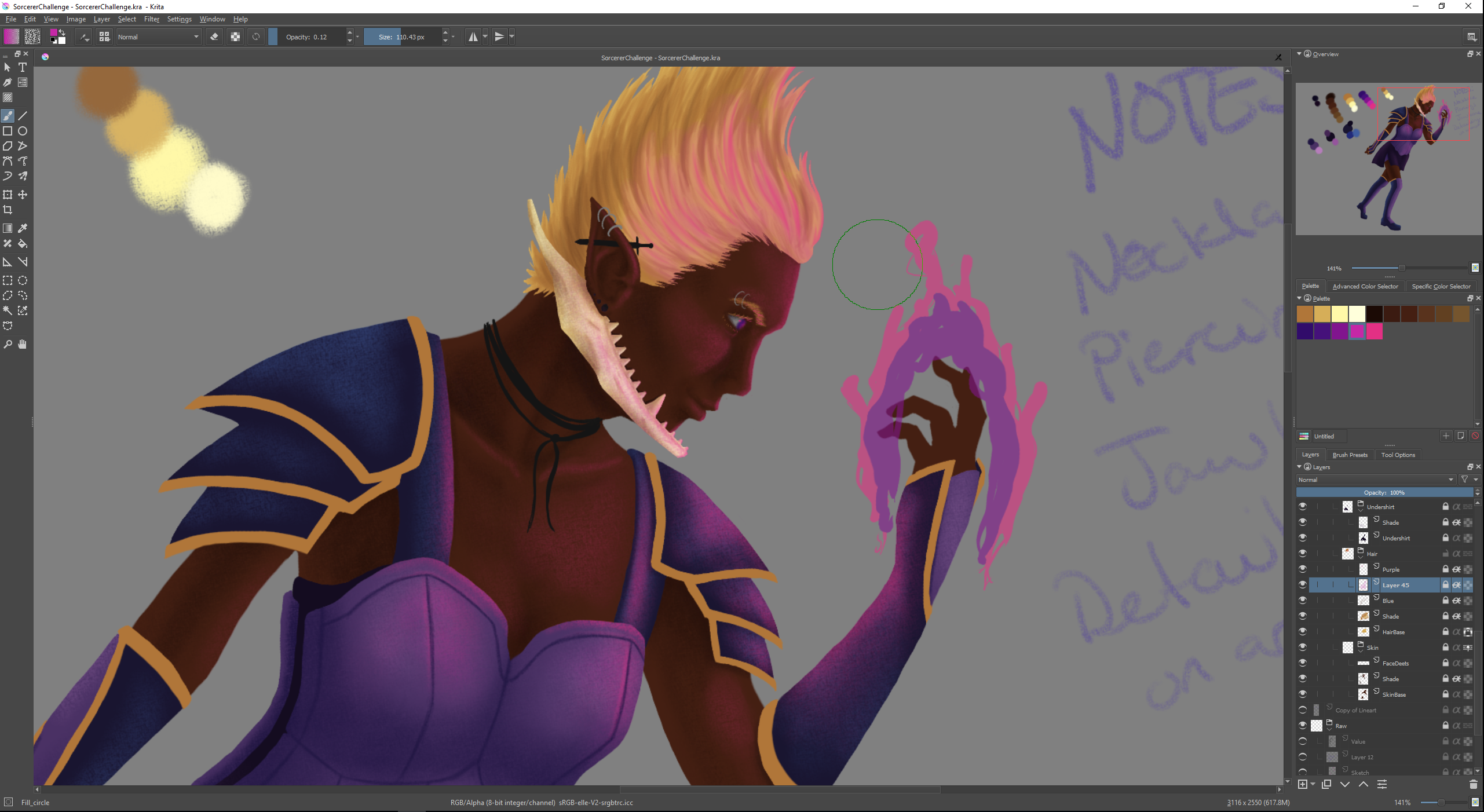Select the Move tool
This screenshot has width=1484, height=812.
(23, 195)
